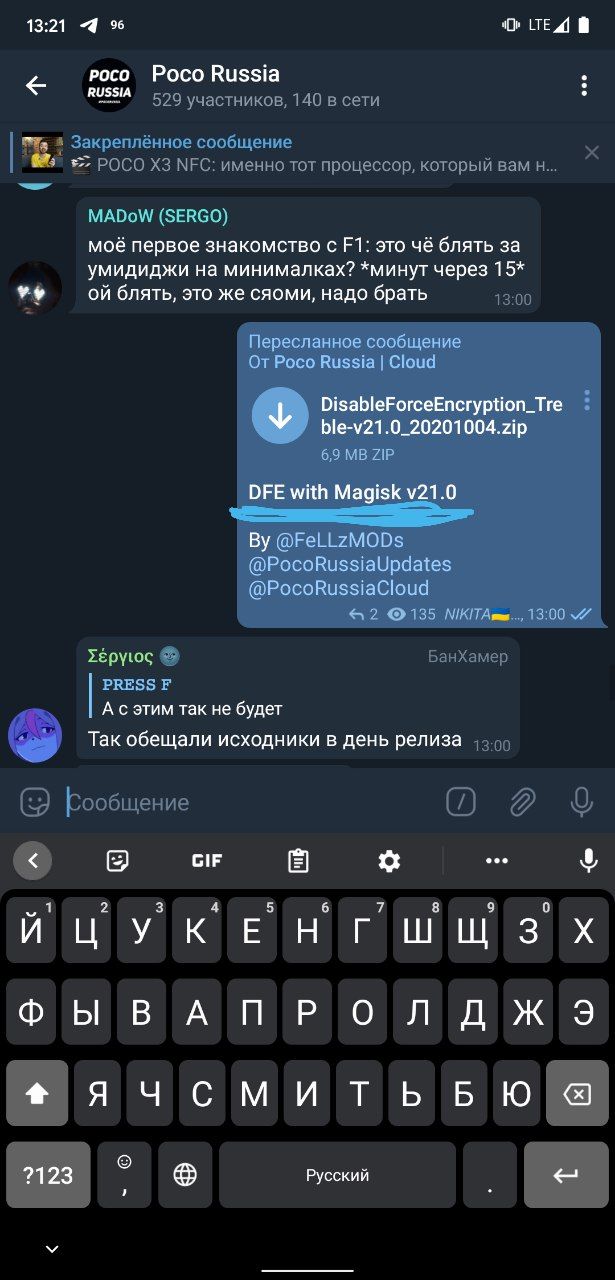
Task: Hide the keyboard with bottom chevron
Action: point(52,1249)
